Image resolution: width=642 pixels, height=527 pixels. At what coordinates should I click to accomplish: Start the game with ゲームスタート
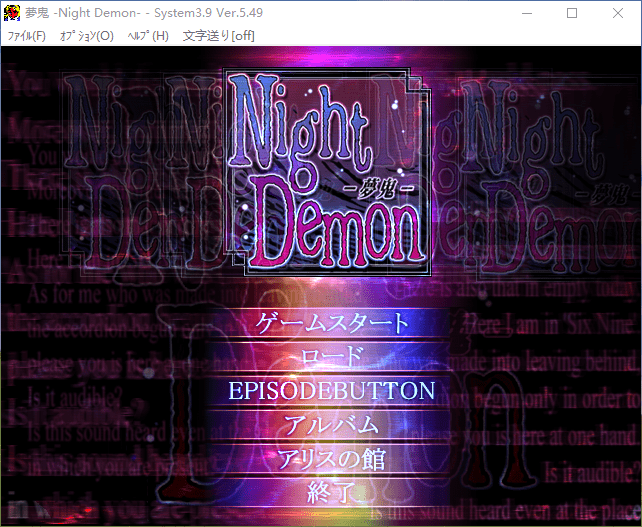tap(333, 323)
